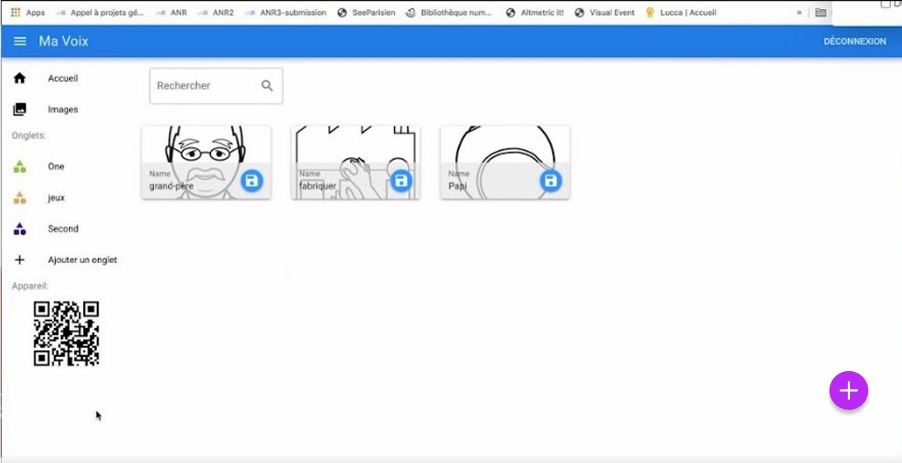Click Ajouter un onglet
The width and height of the screenshot is (902, 463).
tap(82, 260)
